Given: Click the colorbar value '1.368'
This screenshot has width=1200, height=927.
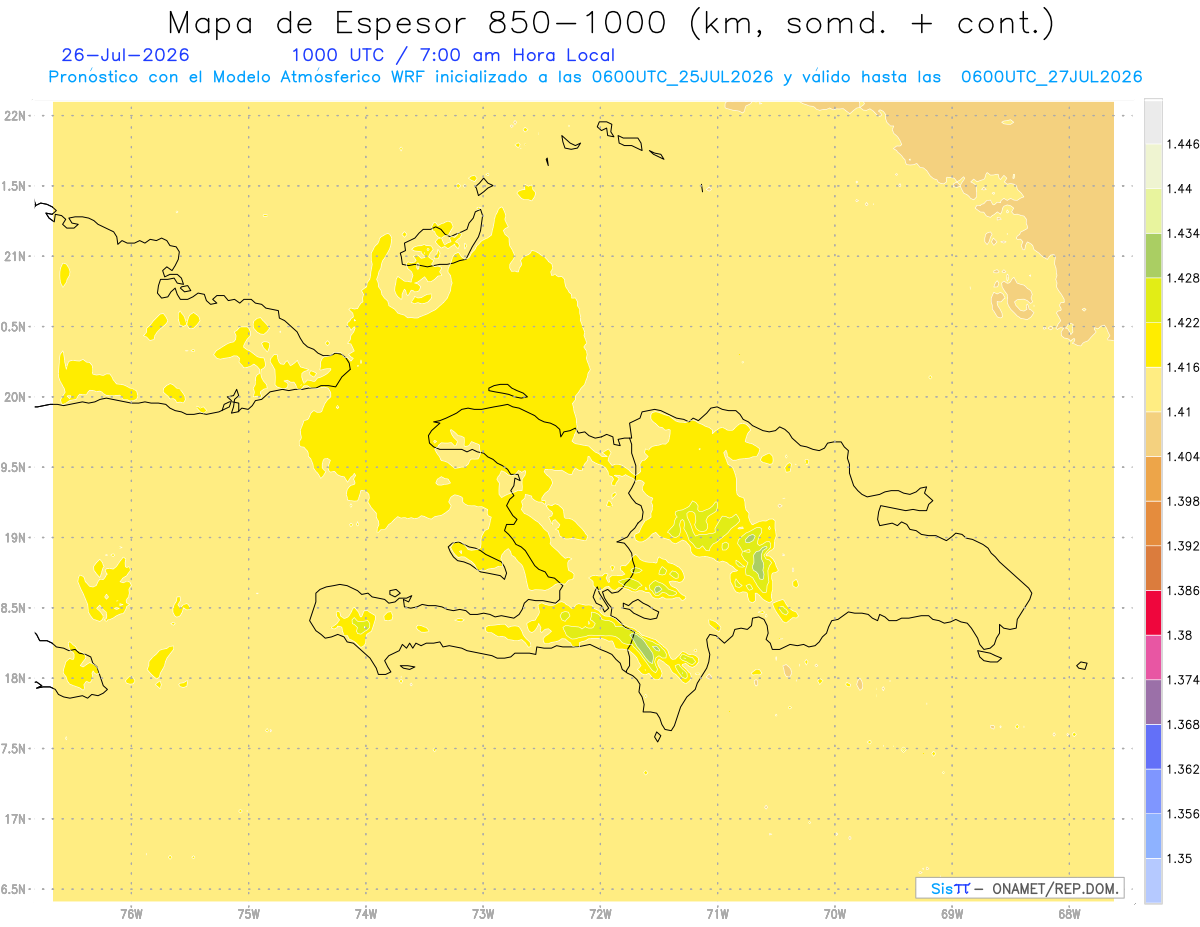Looking at the screenshot, I should point(1183,724).
